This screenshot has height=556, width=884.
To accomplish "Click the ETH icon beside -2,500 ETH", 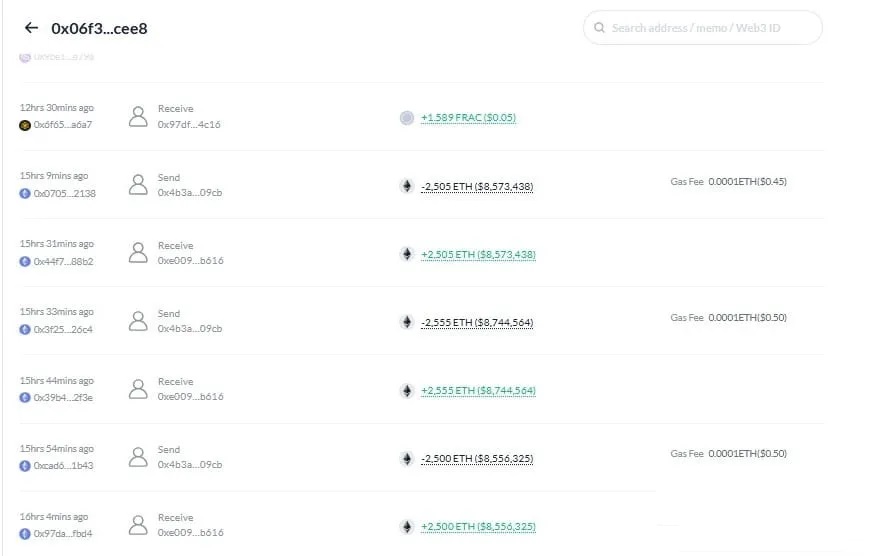I will (x=406, y=458).
